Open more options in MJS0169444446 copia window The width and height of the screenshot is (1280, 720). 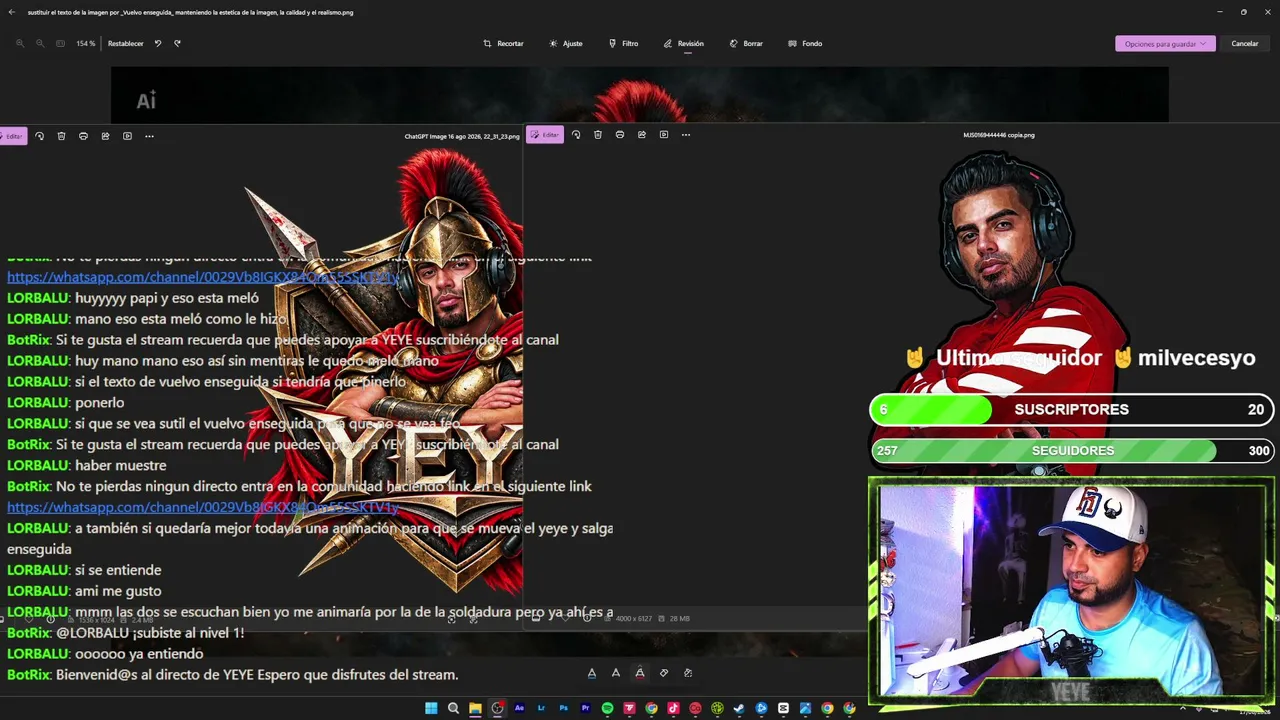pyautogui.click(x=686, y=135)
